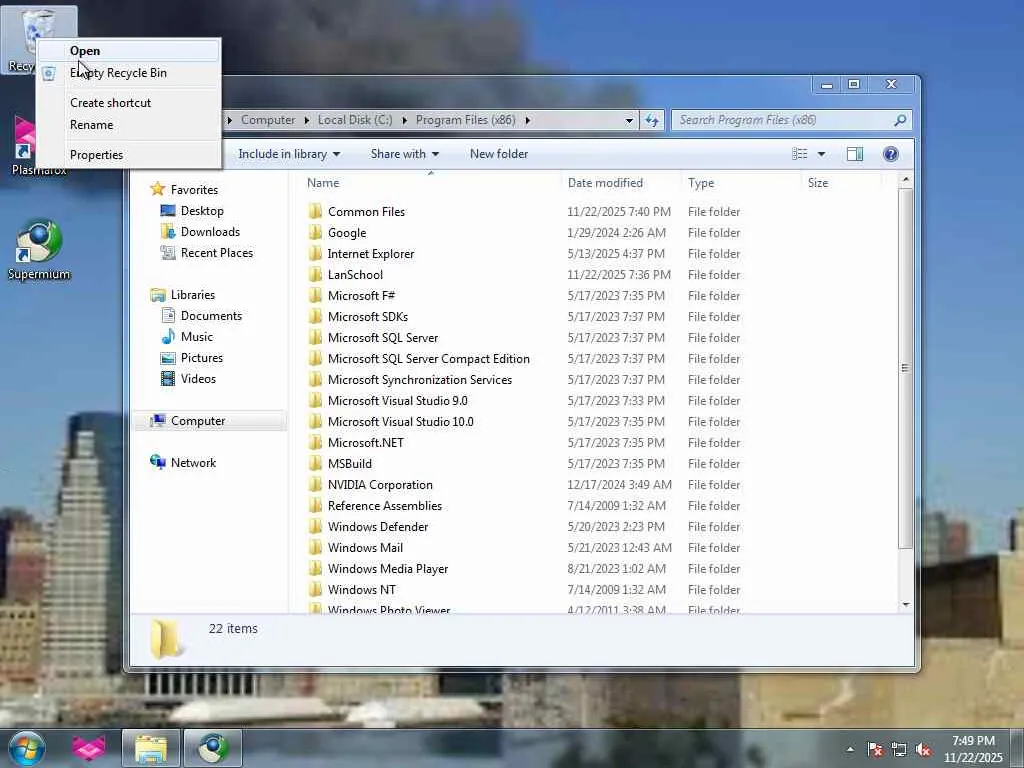
Task: Choose Open from the context menu
Action: click(128, 51)
